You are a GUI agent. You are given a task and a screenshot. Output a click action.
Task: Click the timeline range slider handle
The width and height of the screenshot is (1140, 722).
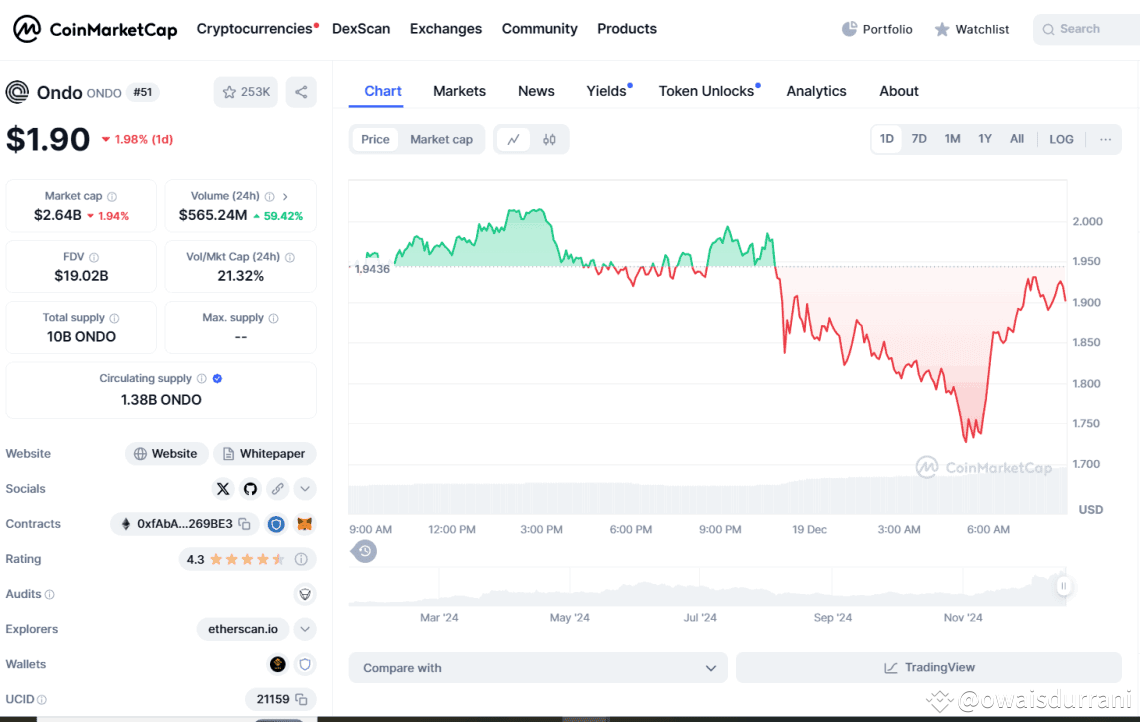(x=1063, y=586)
